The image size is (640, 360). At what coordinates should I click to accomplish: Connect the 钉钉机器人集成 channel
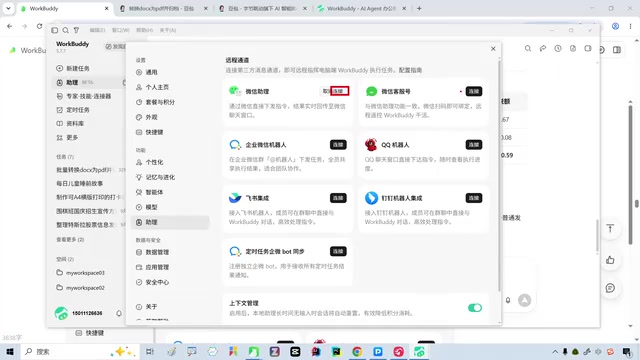(x=473, y=198)
